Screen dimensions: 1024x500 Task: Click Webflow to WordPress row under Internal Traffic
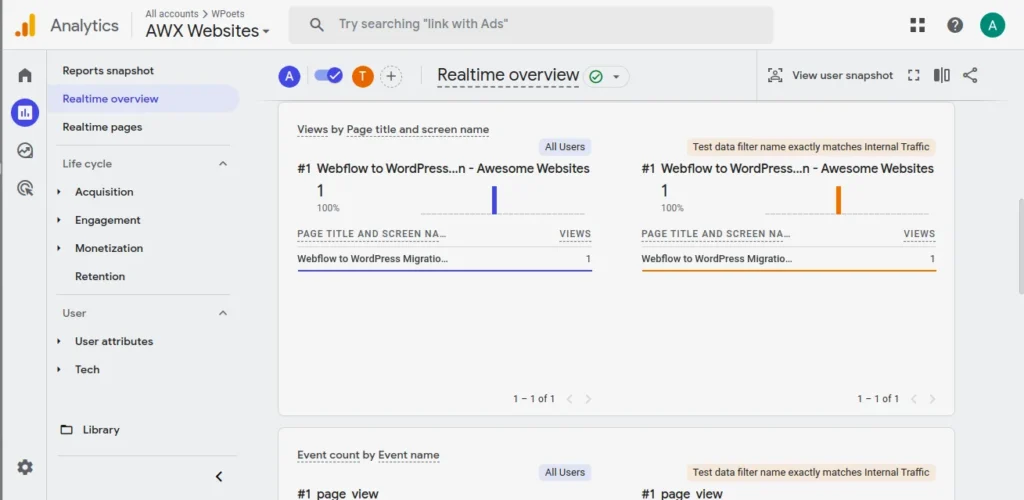click(788, 259)
